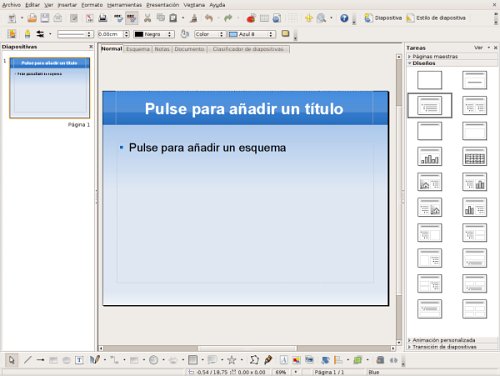Toggle the glue points pencil tool
Screen dimensions: 500x376
point(268,360)
